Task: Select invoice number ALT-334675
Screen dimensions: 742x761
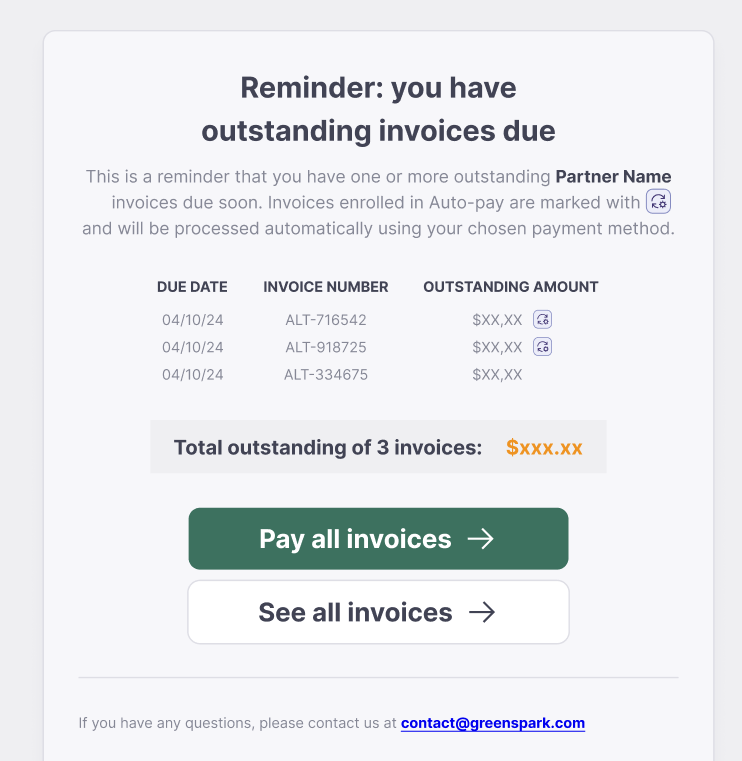Action: tap(326, 375)
